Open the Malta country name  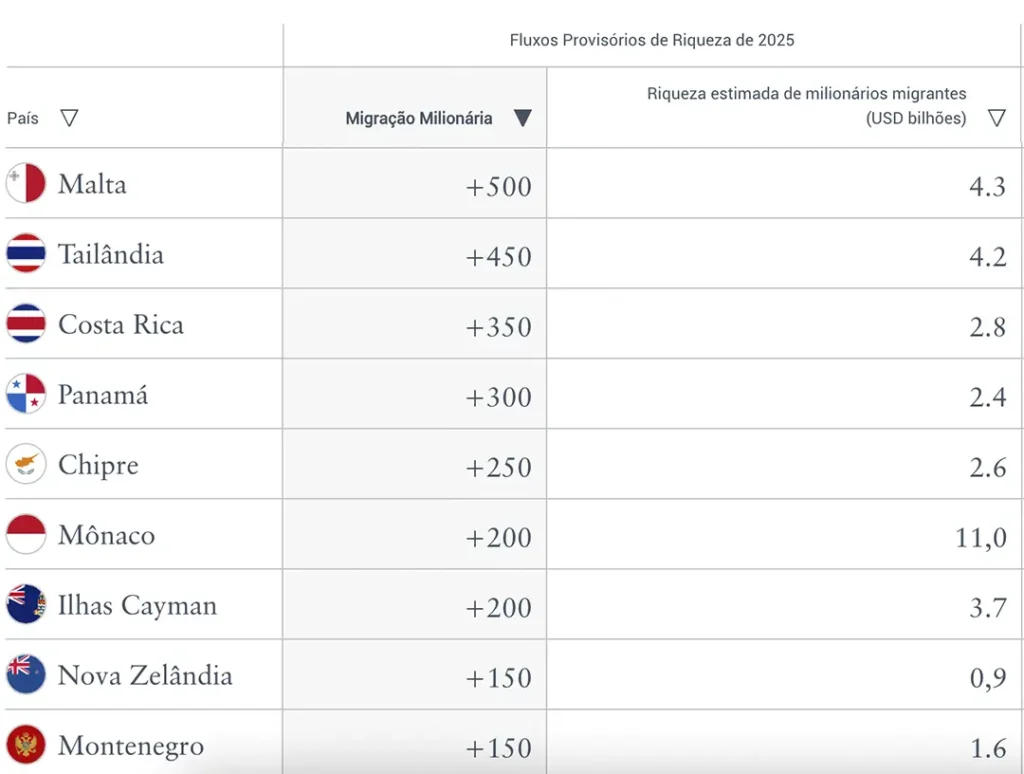(92, 184)
